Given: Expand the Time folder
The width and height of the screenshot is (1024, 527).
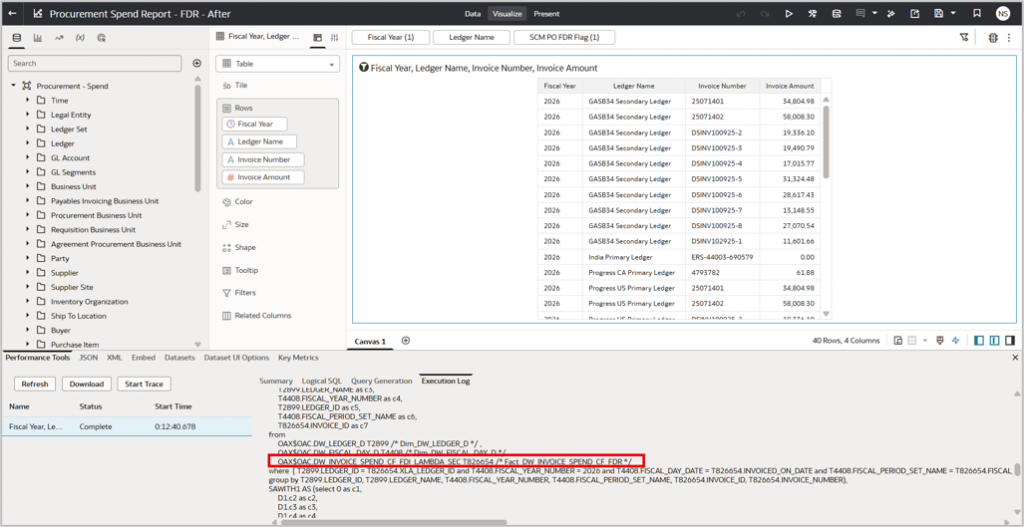Looking at the screenshot, I should coord(27,100).
